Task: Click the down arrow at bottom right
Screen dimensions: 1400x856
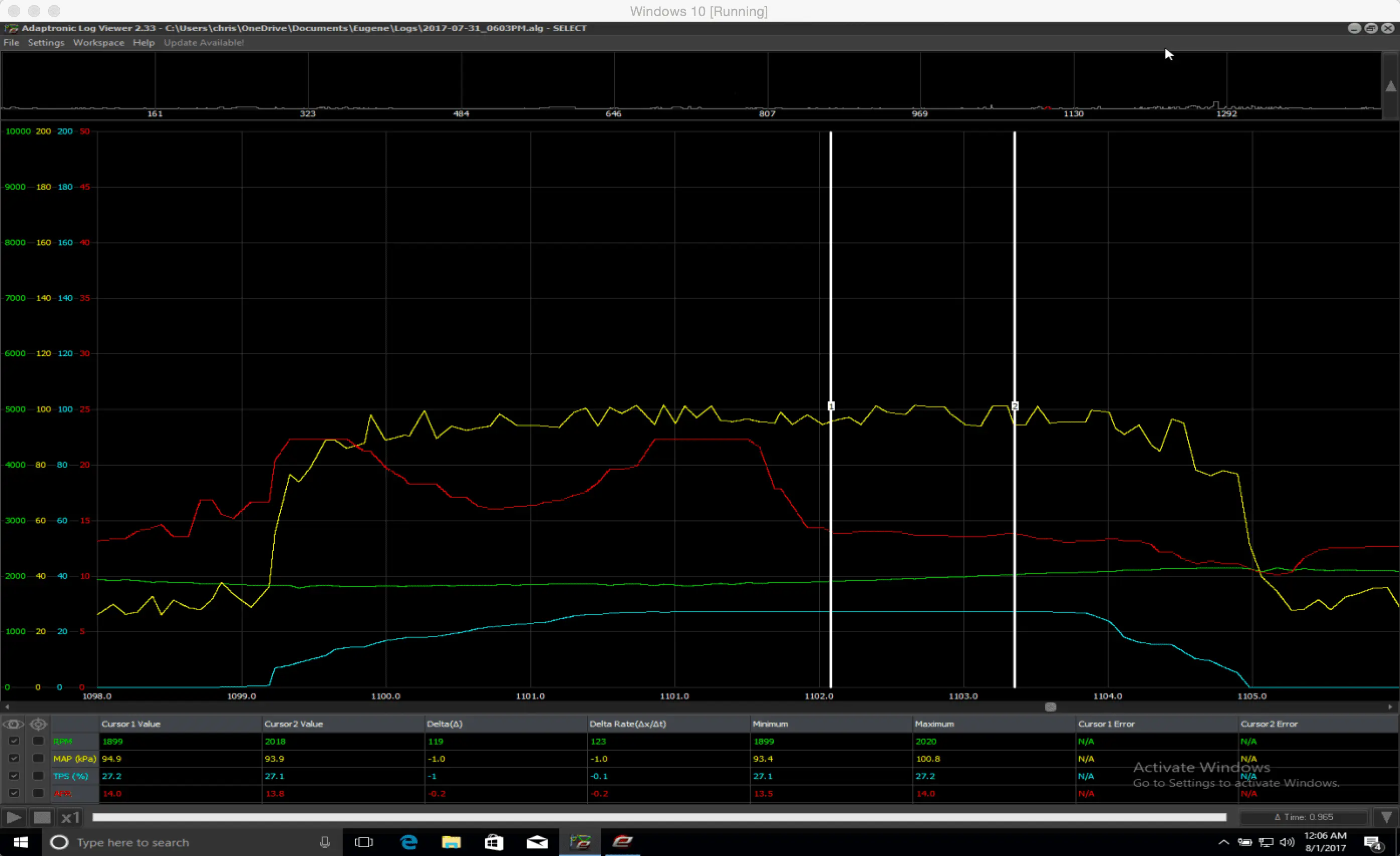Action: pyautogui.click(x=1386, y=817)
